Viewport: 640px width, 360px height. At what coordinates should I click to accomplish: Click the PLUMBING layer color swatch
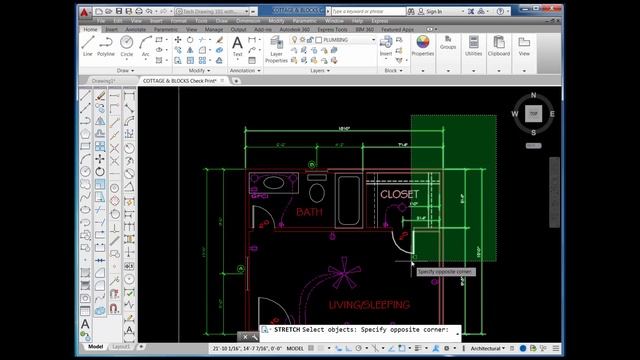coord(319,40)
